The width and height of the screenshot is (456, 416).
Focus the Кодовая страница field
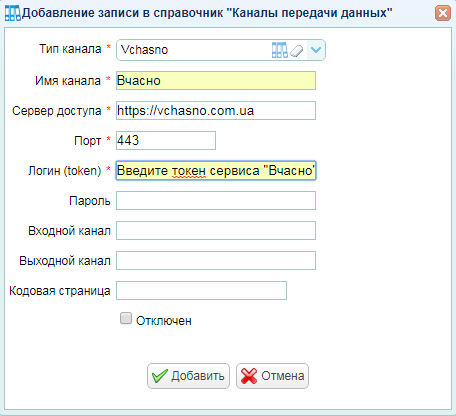coord(201,290)
